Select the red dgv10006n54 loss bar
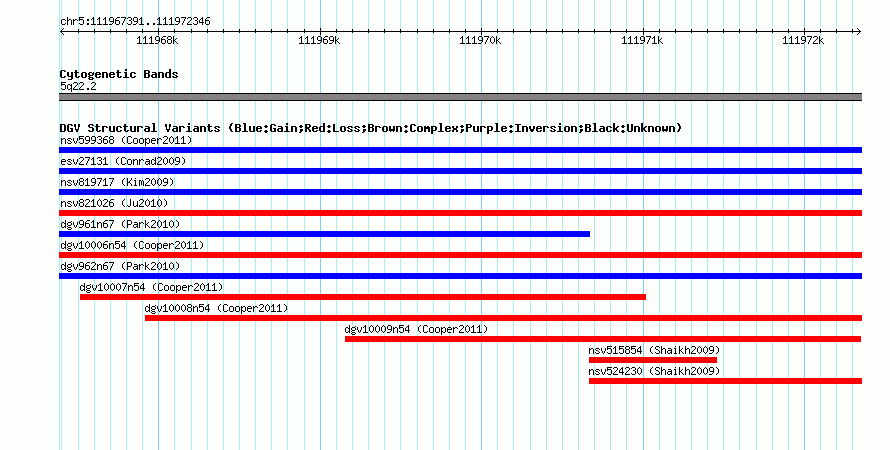The image size is (890, 450). point(460,255)
